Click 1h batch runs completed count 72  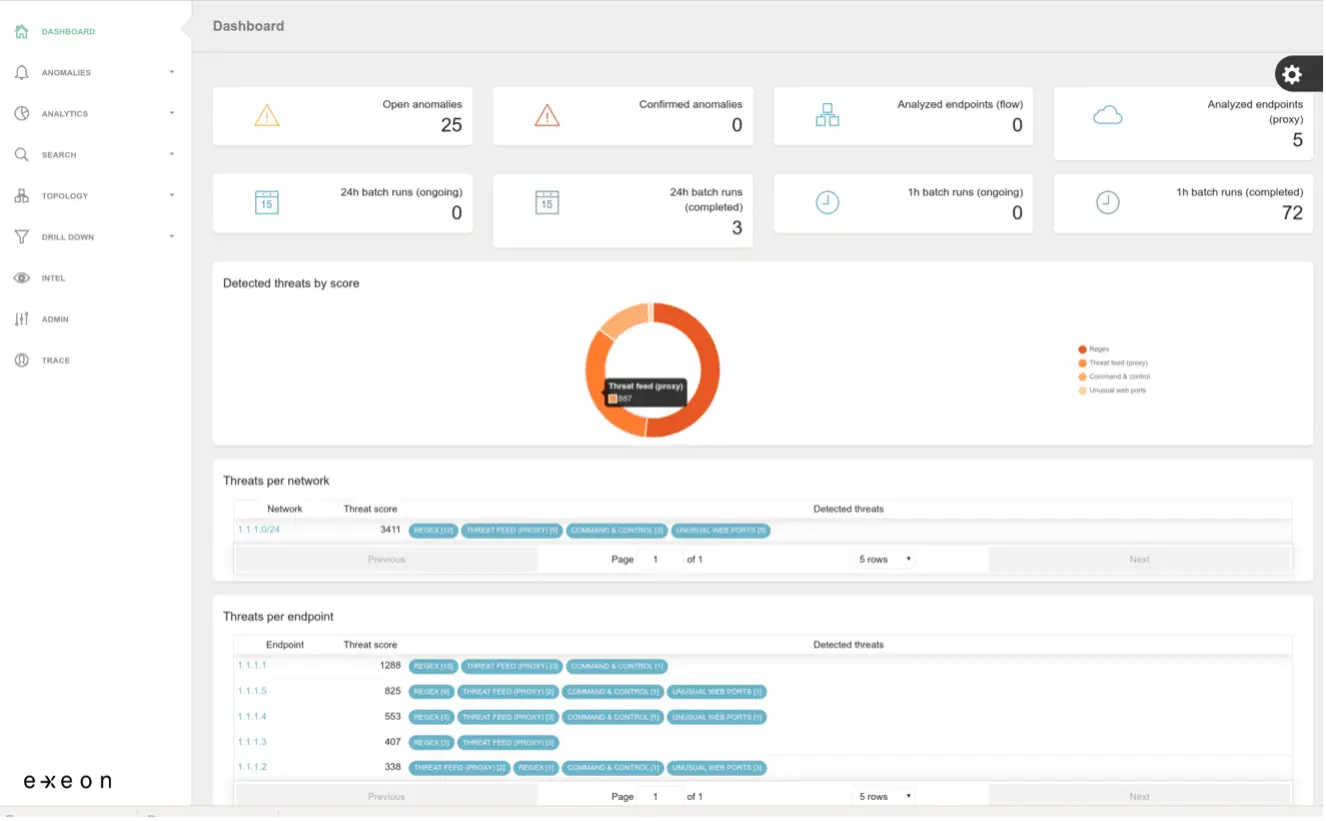pyautogui.click(x=1292, y=212)
